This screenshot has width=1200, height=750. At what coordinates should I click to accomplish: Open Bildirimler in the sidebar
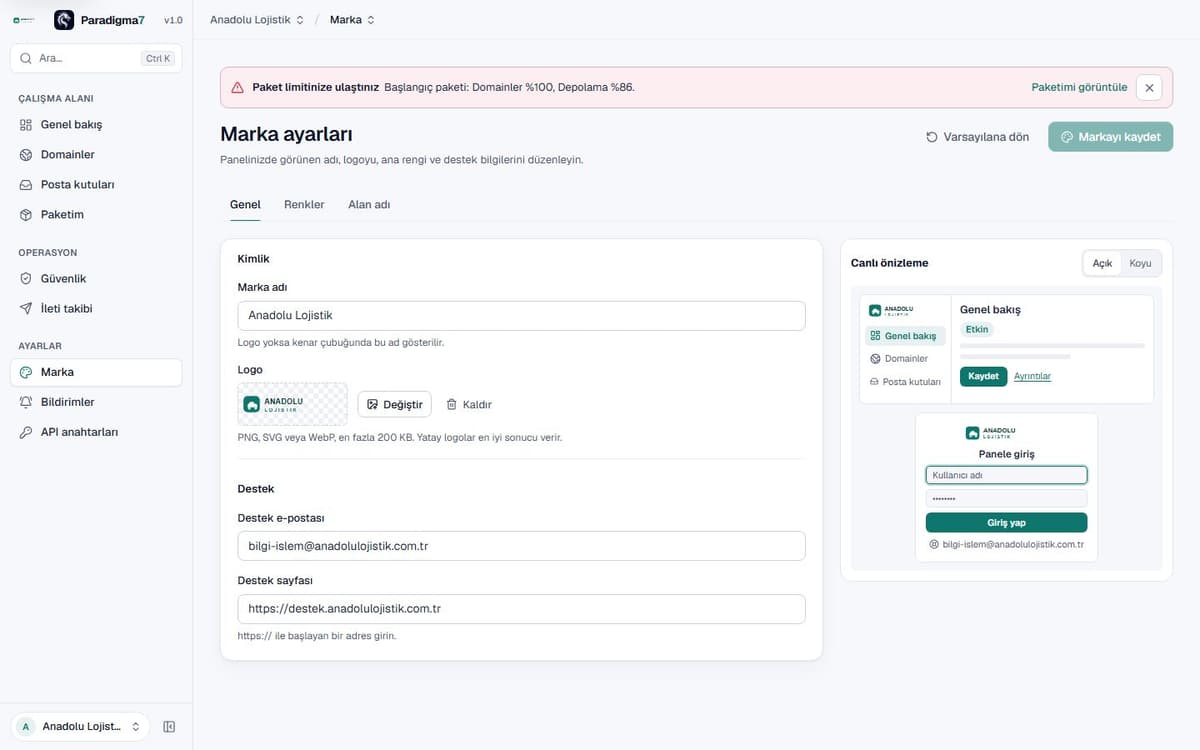coord(96,402)
